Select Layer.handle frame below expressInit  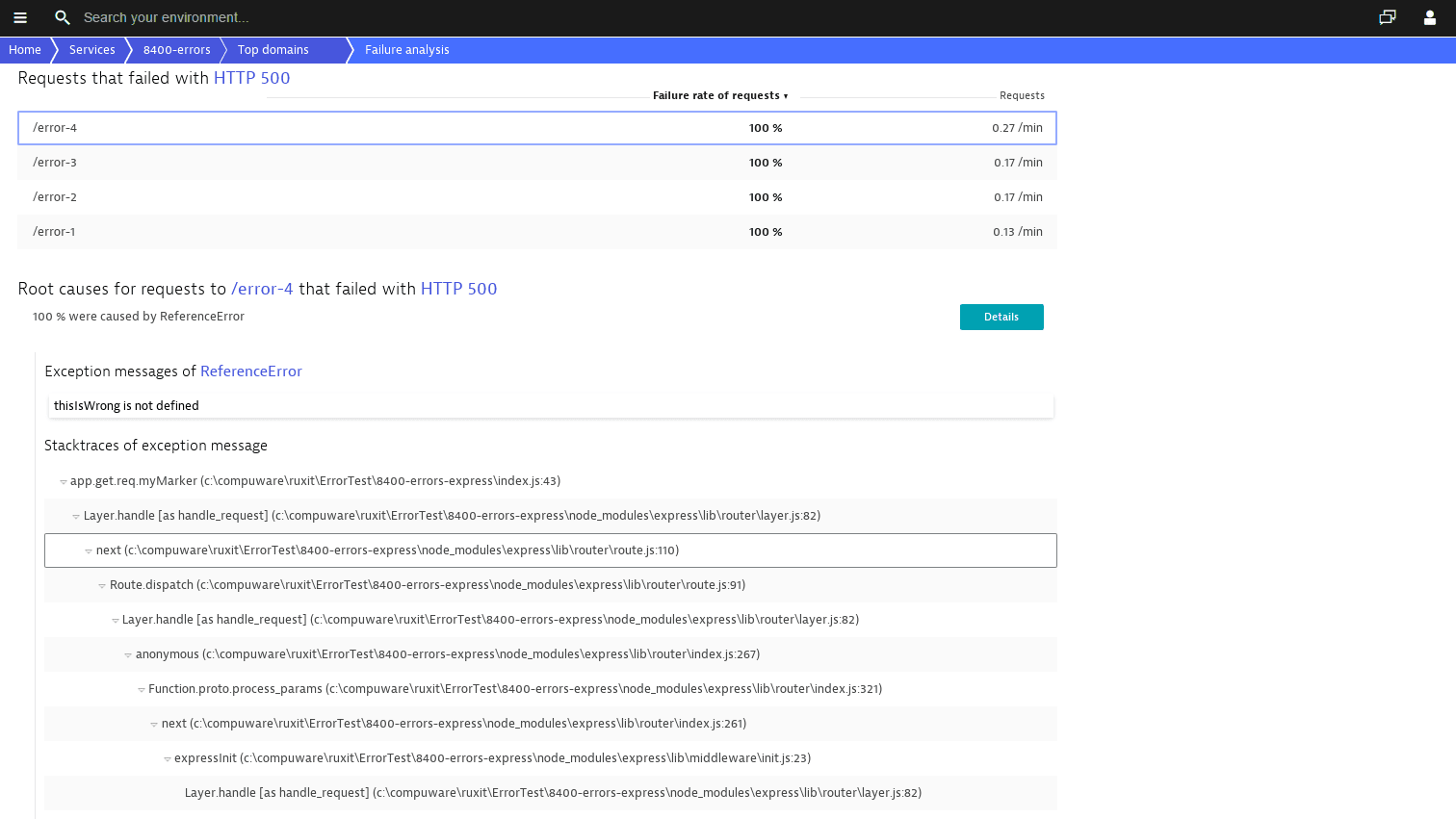pyautogui.click(x=551, y=793)
